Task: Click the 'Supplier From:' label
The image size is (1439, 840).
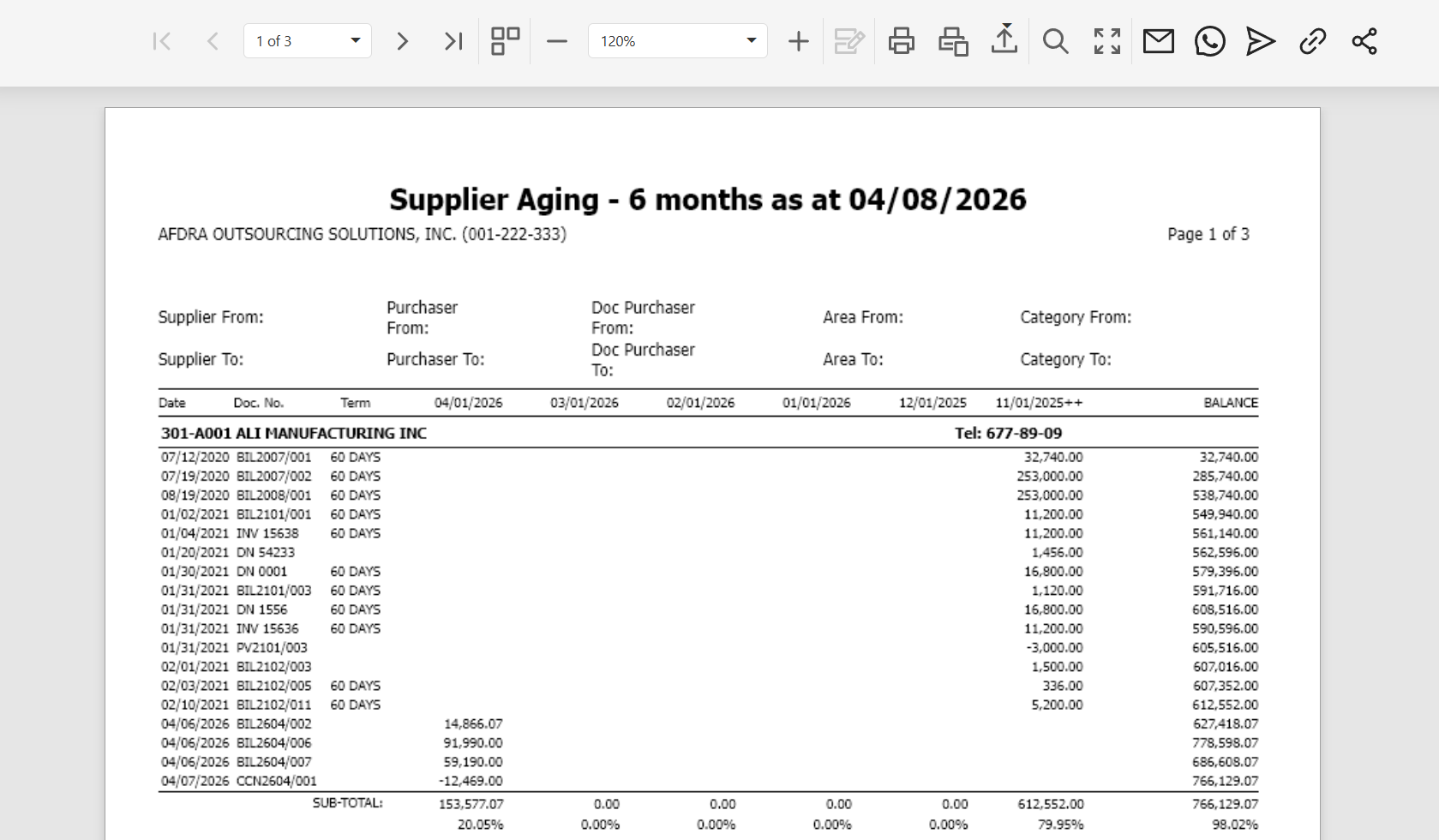Action: [211, 317]
